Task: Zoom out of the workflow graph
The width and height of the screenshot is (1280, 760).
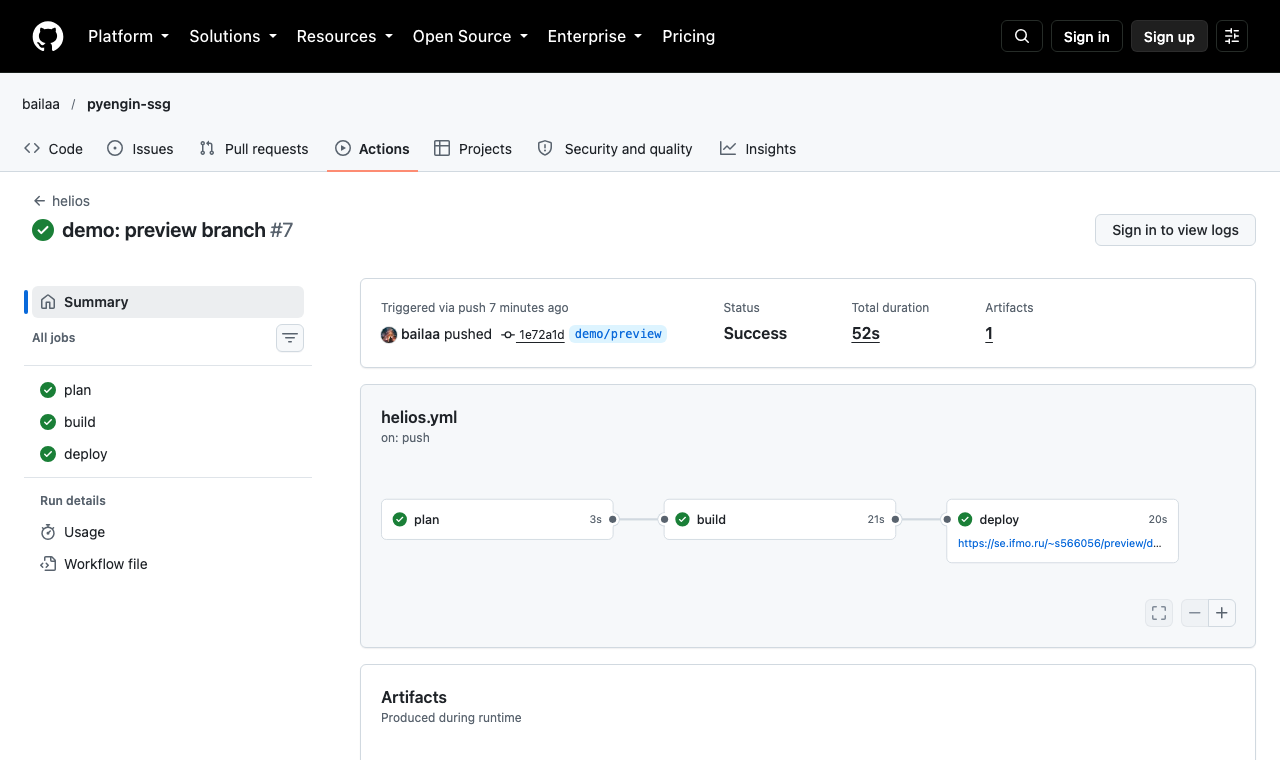Action: (x=1195, y=613)
